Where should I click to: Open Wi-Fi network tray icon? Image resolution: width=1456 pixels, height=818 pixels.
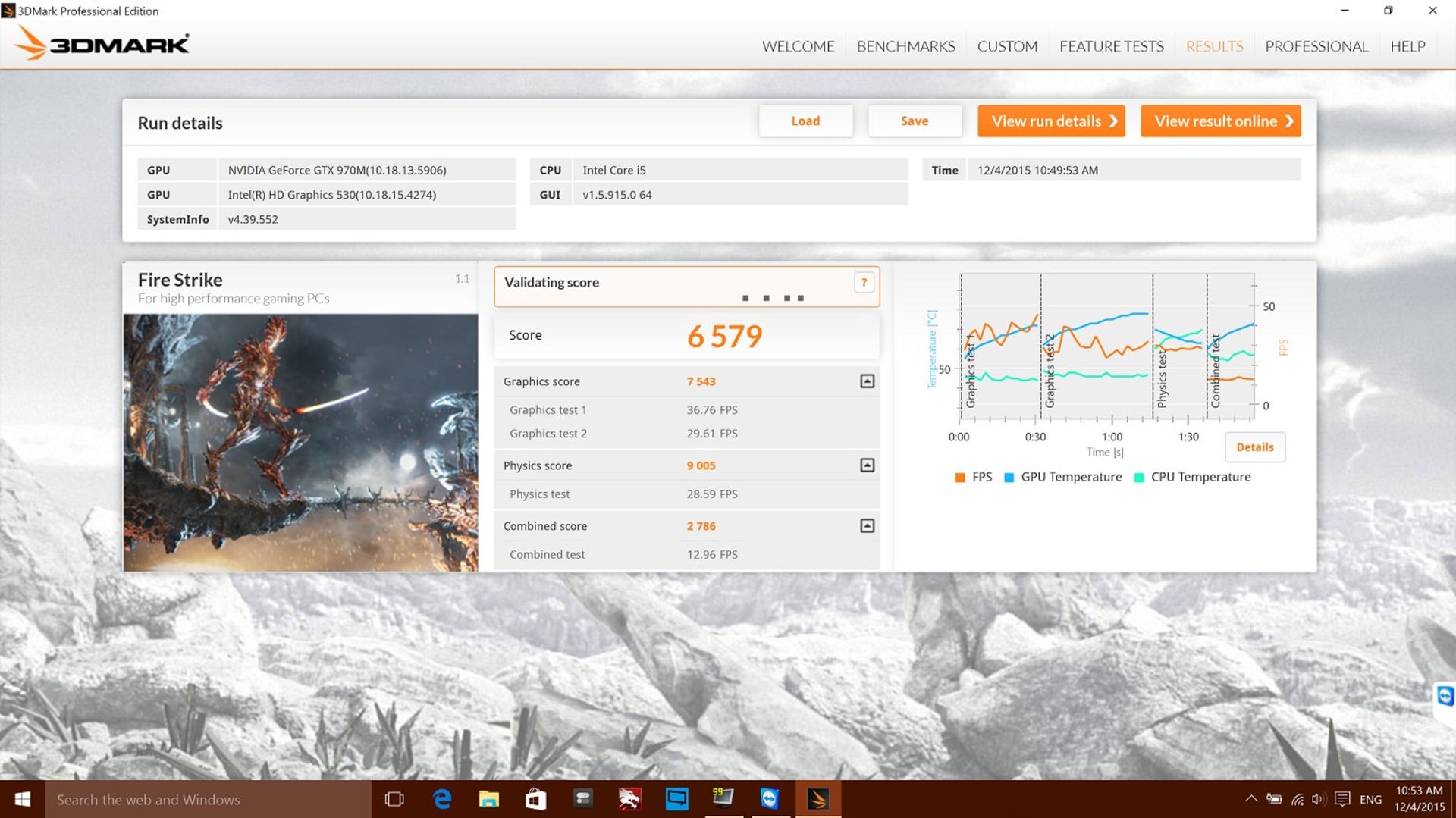1298,800
